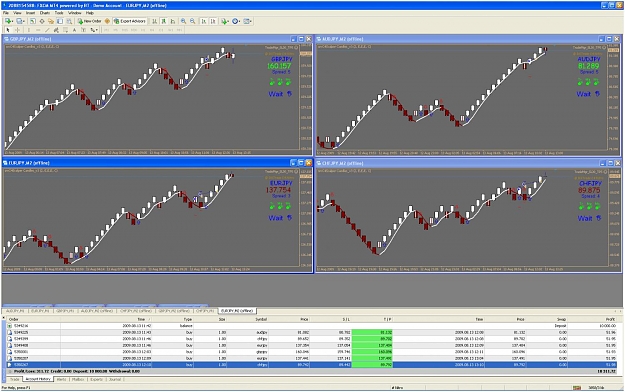This screenshot has width=625, height=392.
Task: Toggle the Terminal panel icon
Action: click(60, 21)
